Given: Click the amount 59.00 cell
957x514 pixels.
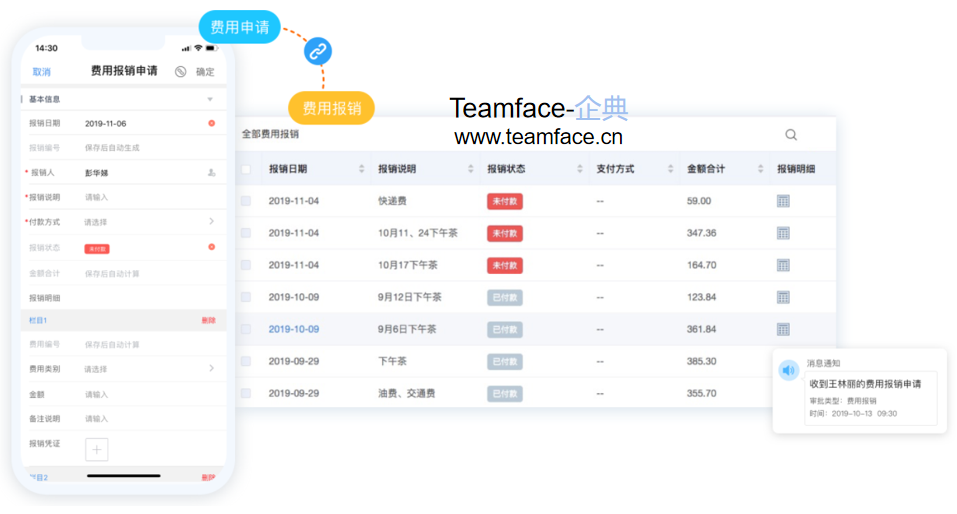Looking at the screenshot, I should point(699,201).
